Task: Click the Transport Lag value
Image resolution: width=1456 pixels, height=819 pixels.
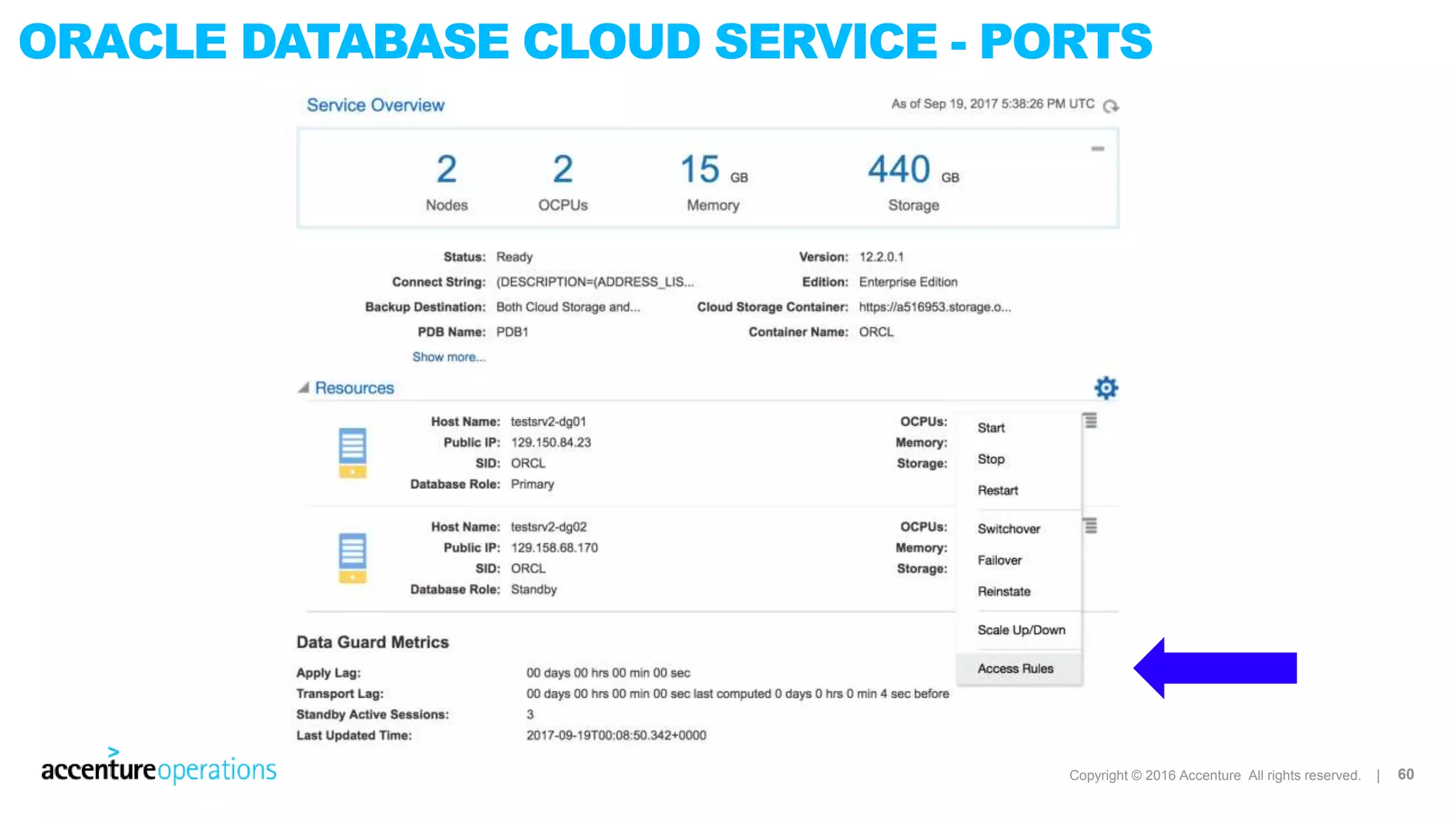Action: [x=737, y=694]
